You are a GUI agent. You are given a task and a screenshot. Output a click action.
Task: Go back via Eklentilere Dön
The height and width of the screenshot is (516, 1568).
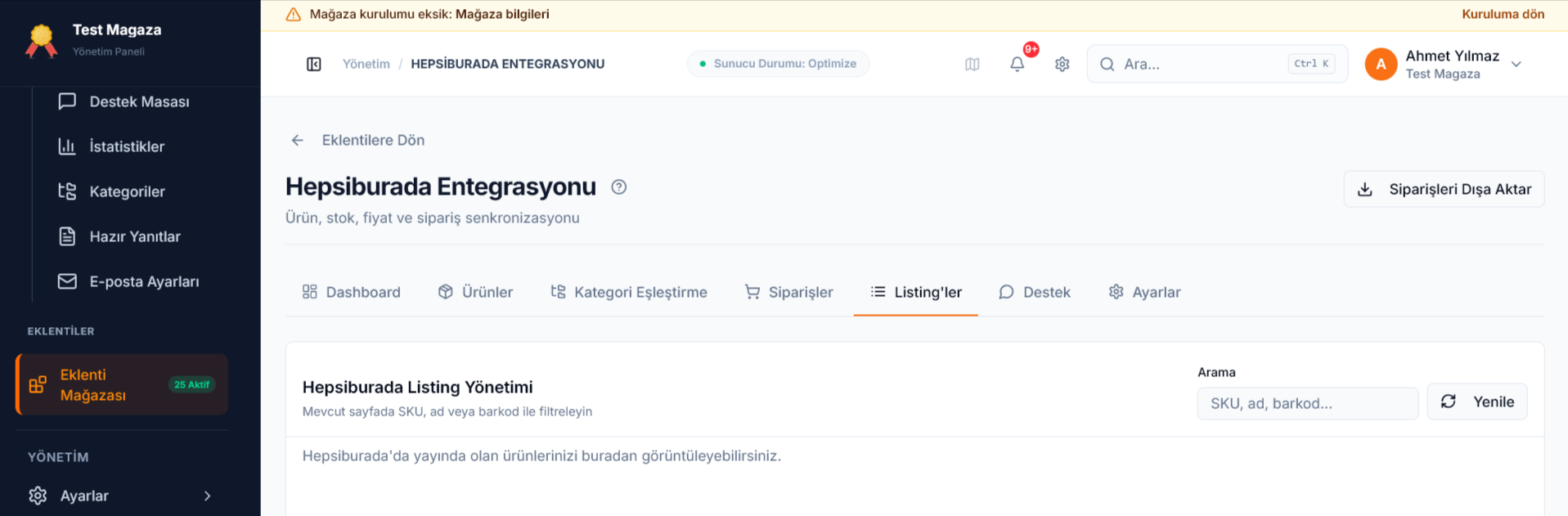(x=357, y=141)
